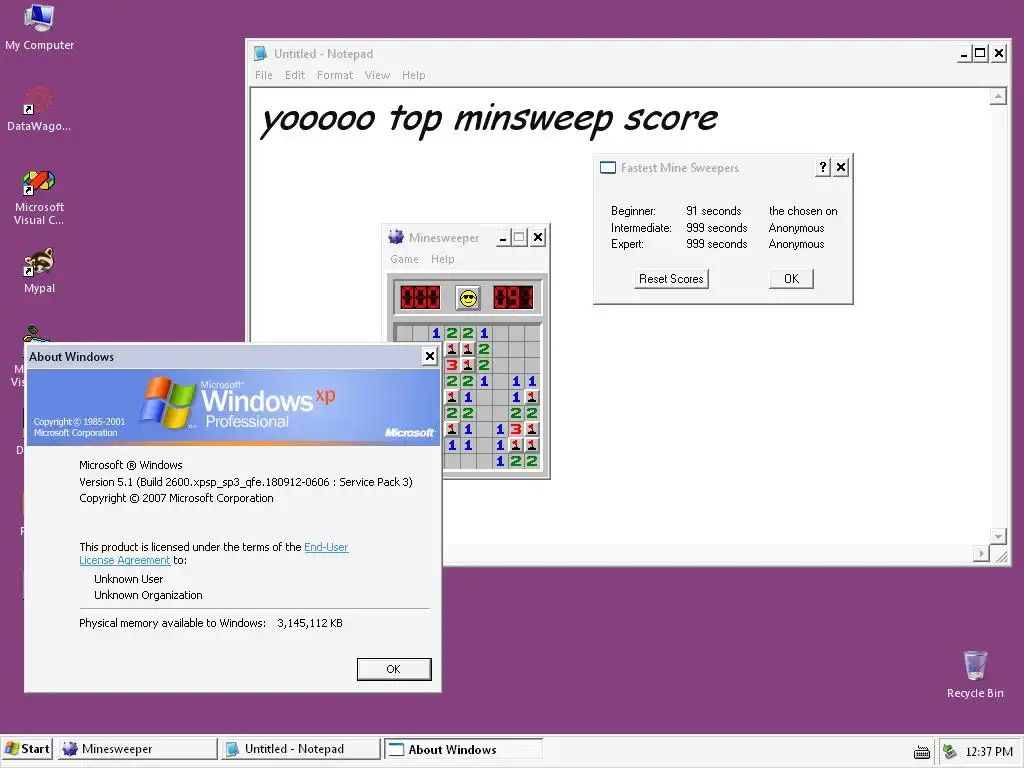Switch to Untitled - Notepad taskbar button
This screenshot has width=1024, height=768.
tap(300, 749)
